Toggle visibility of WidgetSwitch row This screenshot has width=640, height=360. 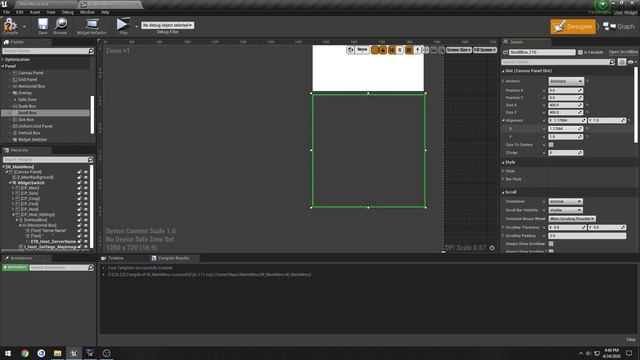86,183
